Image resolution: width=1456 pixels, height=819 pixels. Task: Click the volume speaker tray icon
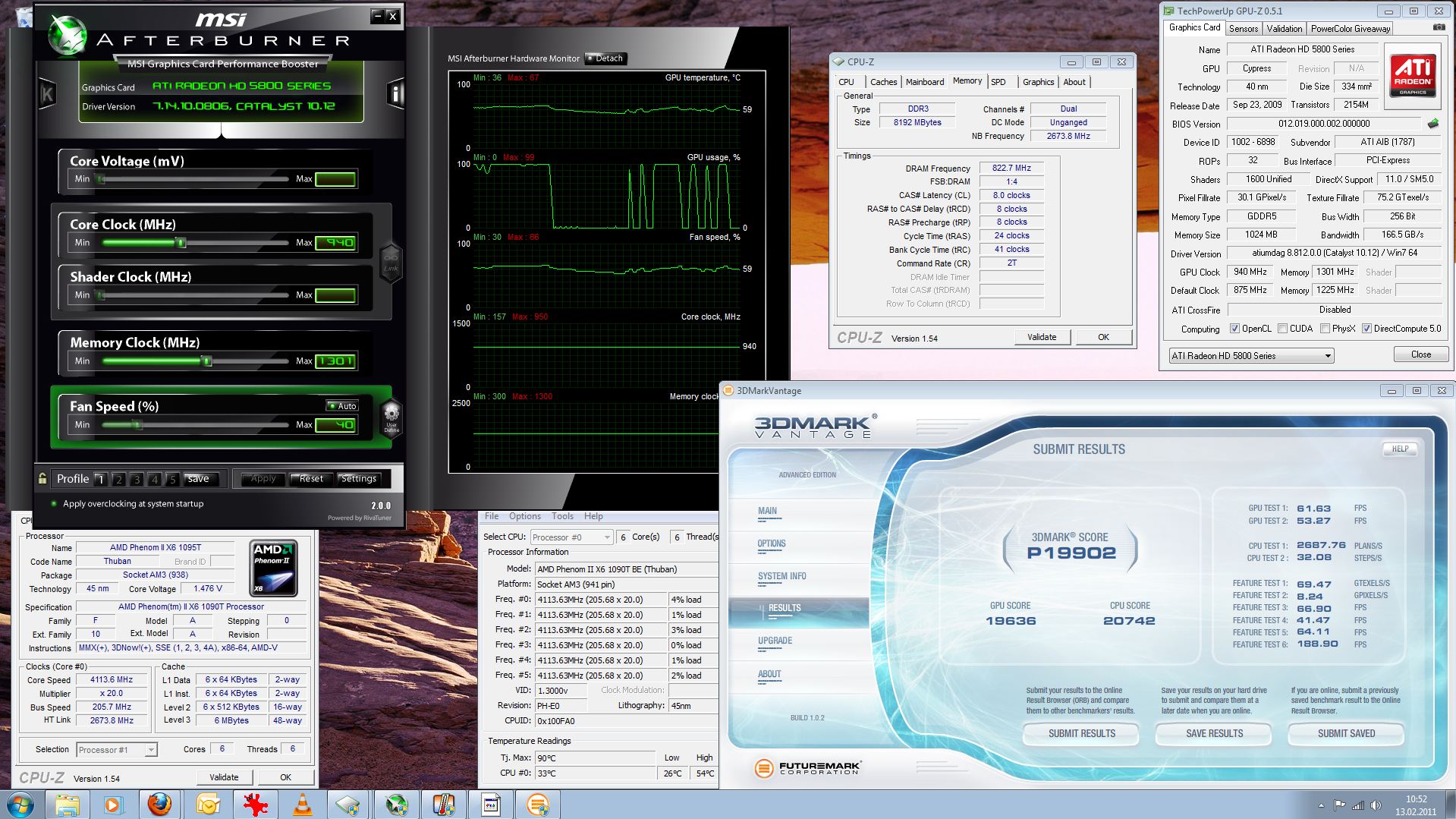click(1376, 805)
